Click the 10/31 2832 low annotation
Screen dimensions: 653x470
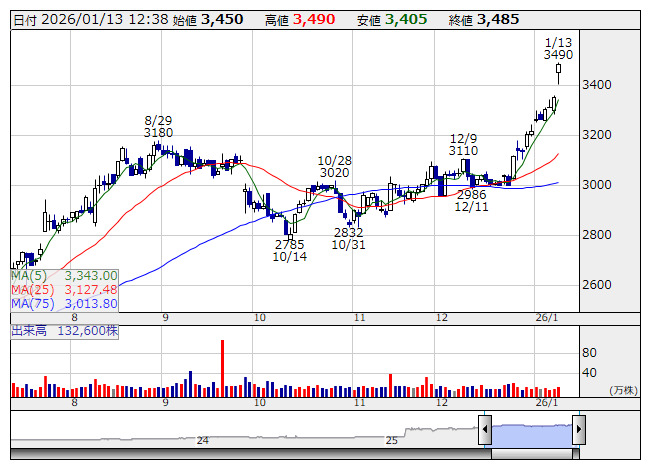pyautogui.click(x=348, y=238)
